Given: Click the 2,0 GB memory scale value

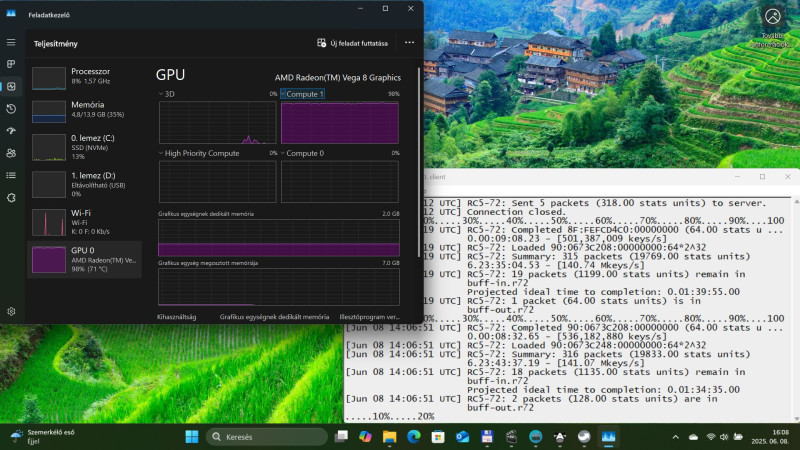Looking at the screenshot, I should click(391, 214).
